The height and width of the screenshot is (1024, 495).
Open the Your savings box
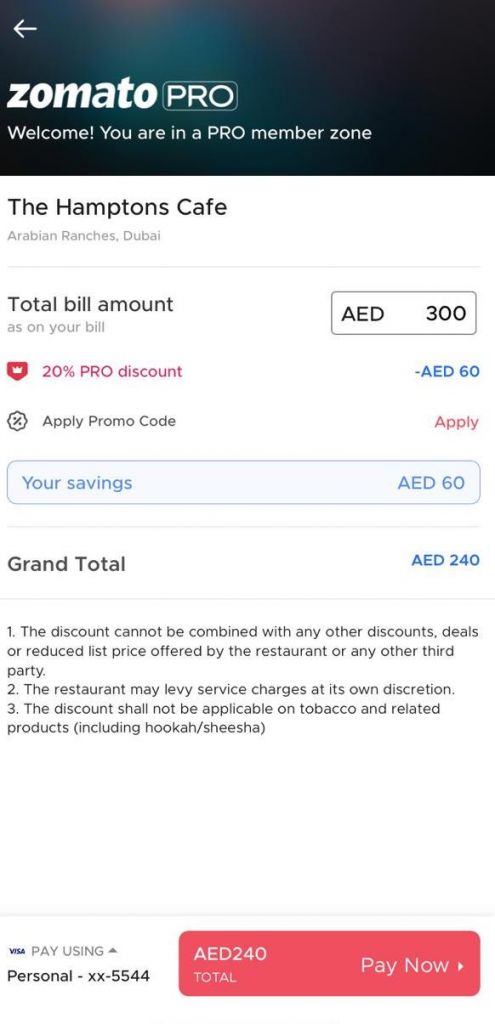coord(244,483)
